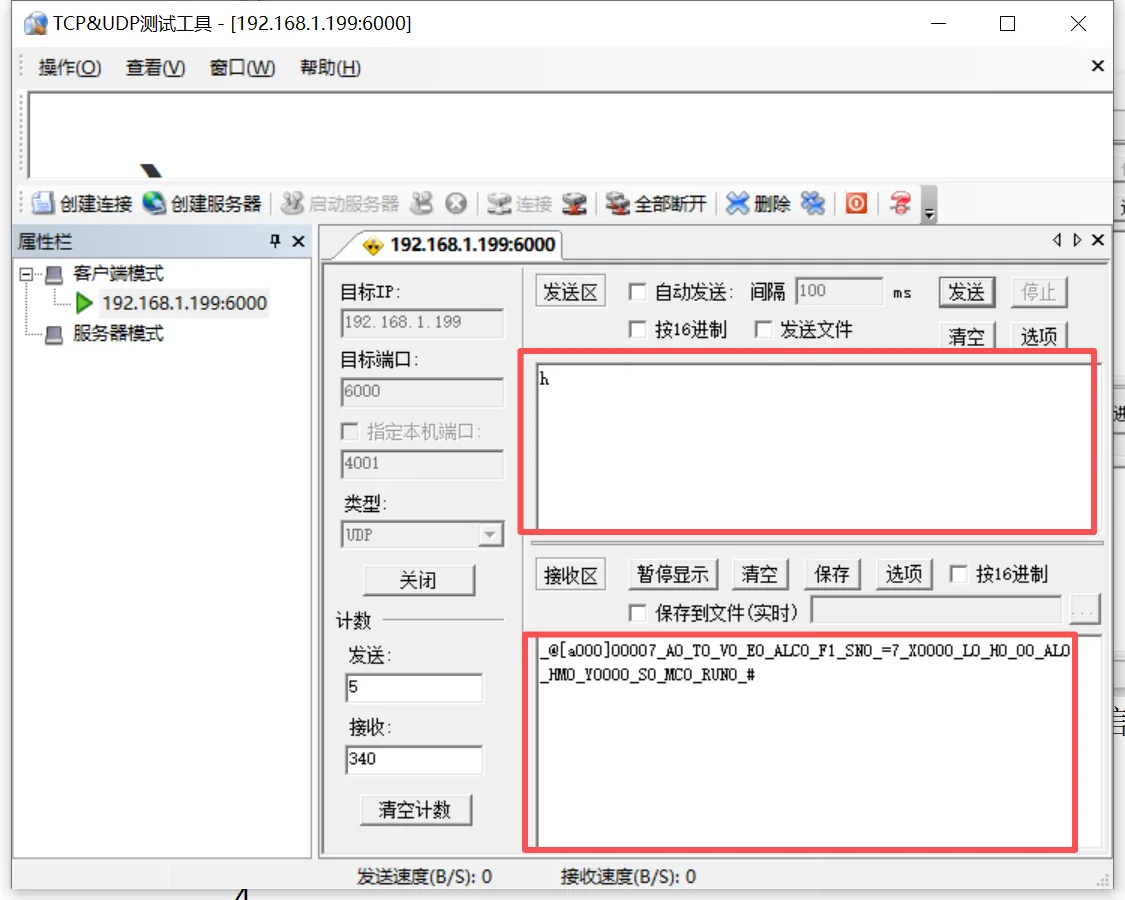The height and width of the screenshot is (900, 1125).
Task: Click the disconnect icon after 连接
Action: (574, 204)
